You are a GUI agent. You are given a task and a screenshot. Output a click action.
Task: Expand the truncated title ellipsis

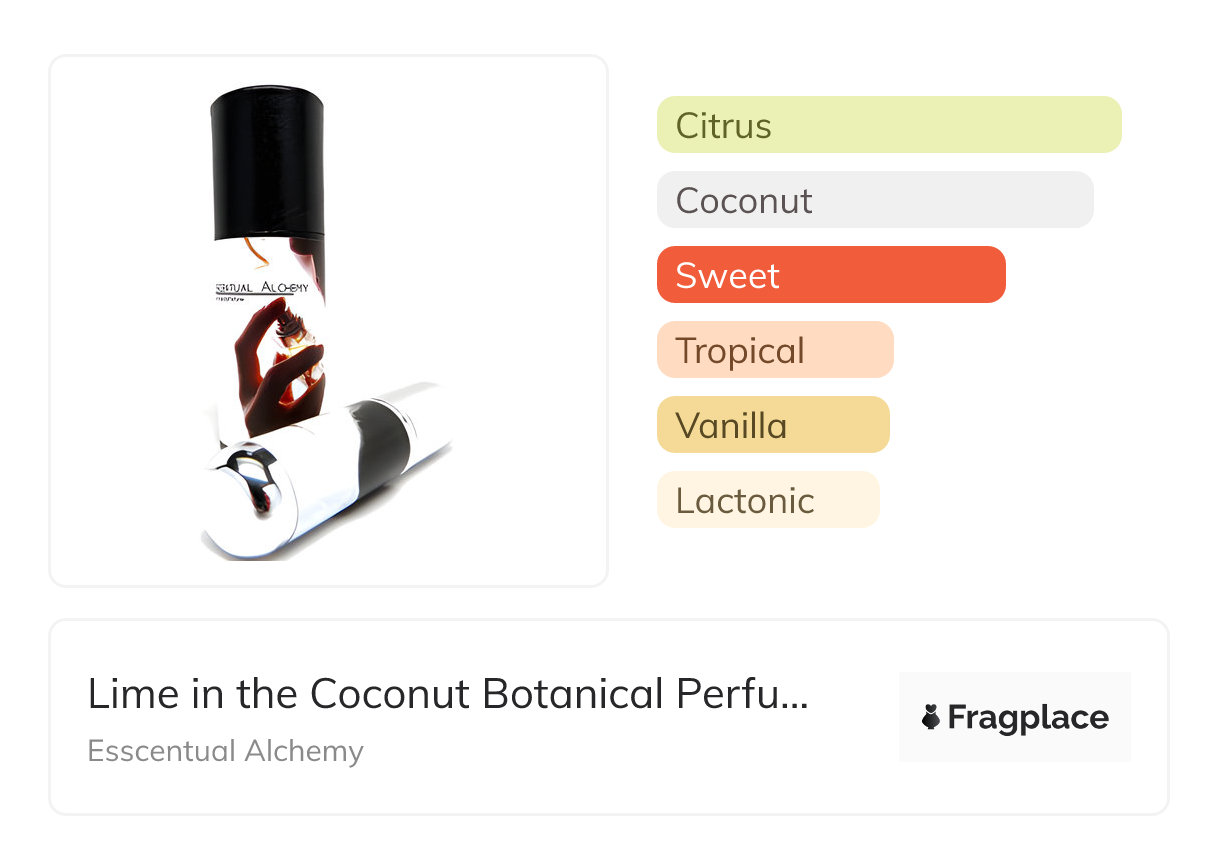(794, 696)
